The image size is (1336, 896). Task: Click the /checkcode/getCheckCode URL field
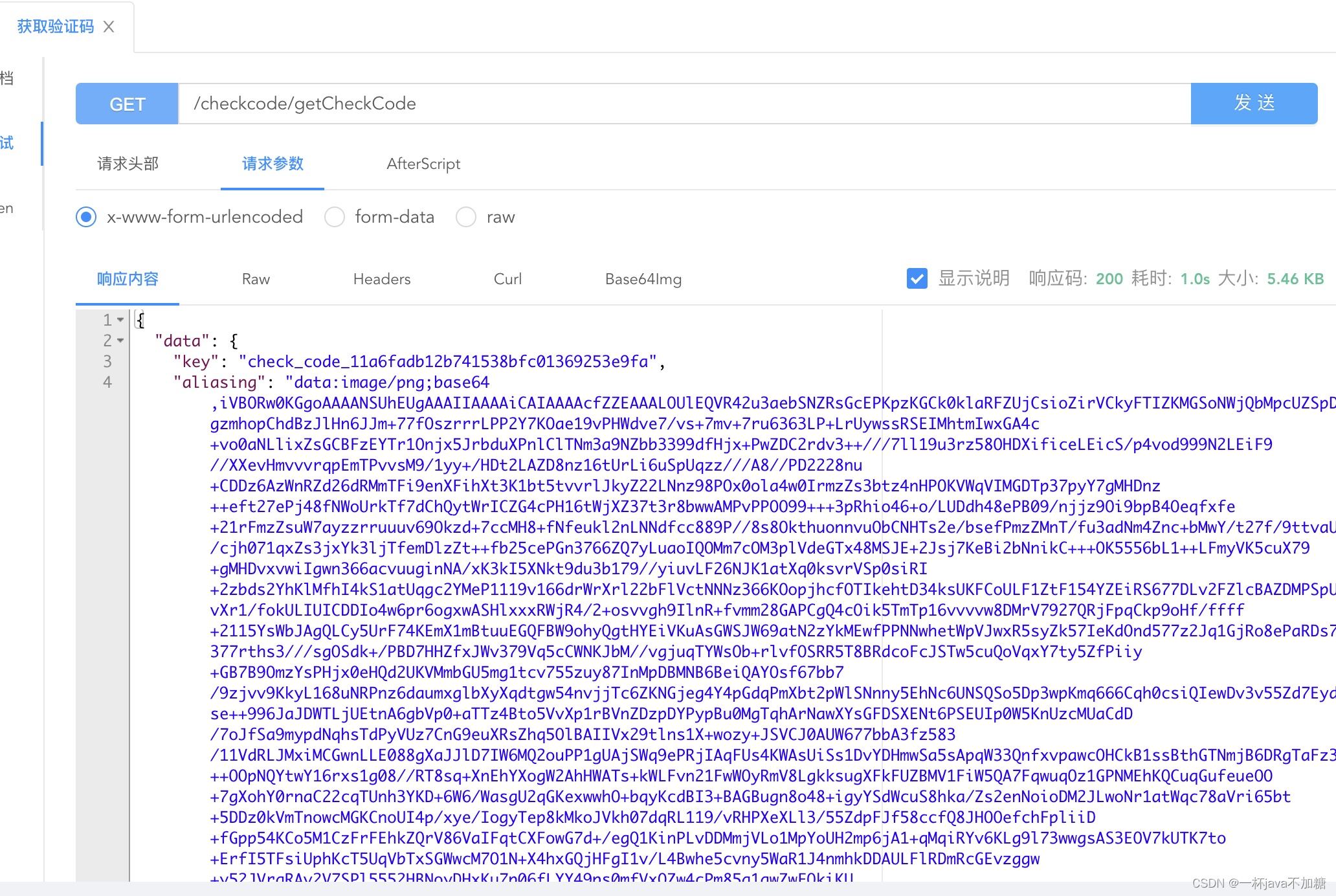[x=684, y=104]
